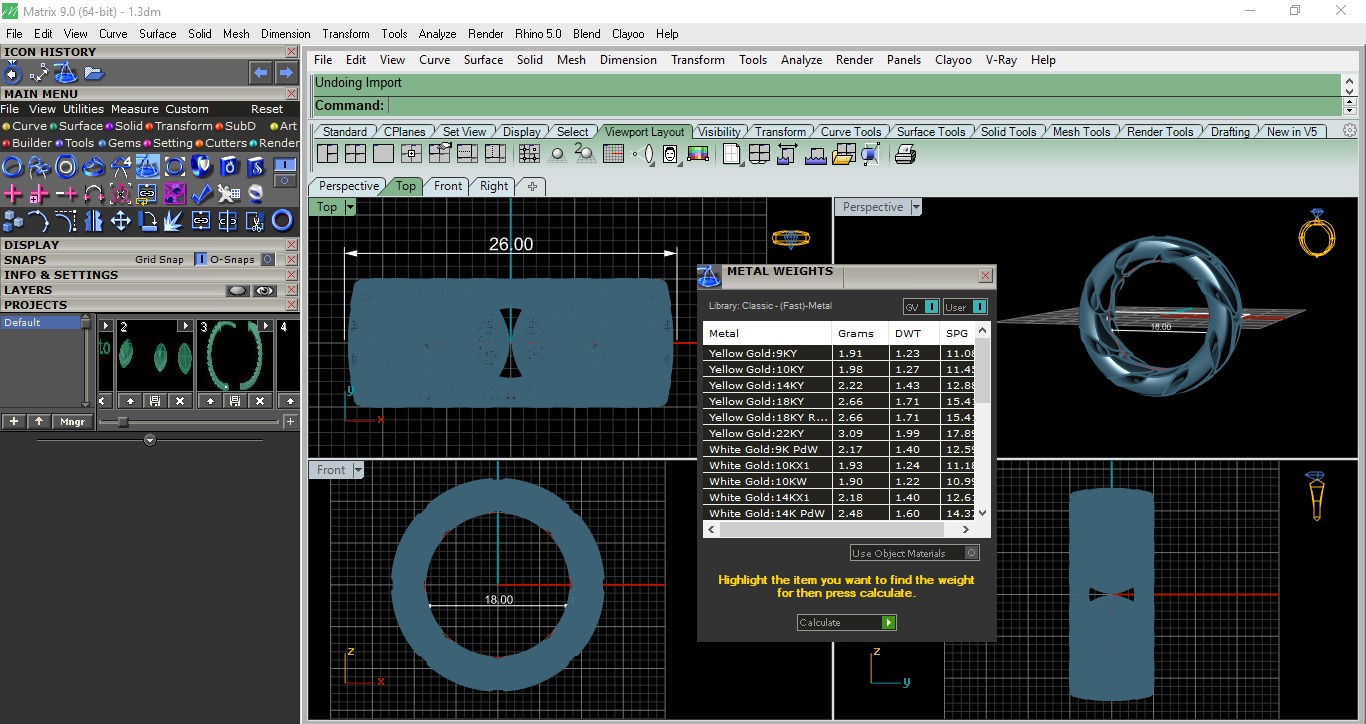
Task: Open the Front viewport dropdown arrow
Action: [x=358, y=470]
